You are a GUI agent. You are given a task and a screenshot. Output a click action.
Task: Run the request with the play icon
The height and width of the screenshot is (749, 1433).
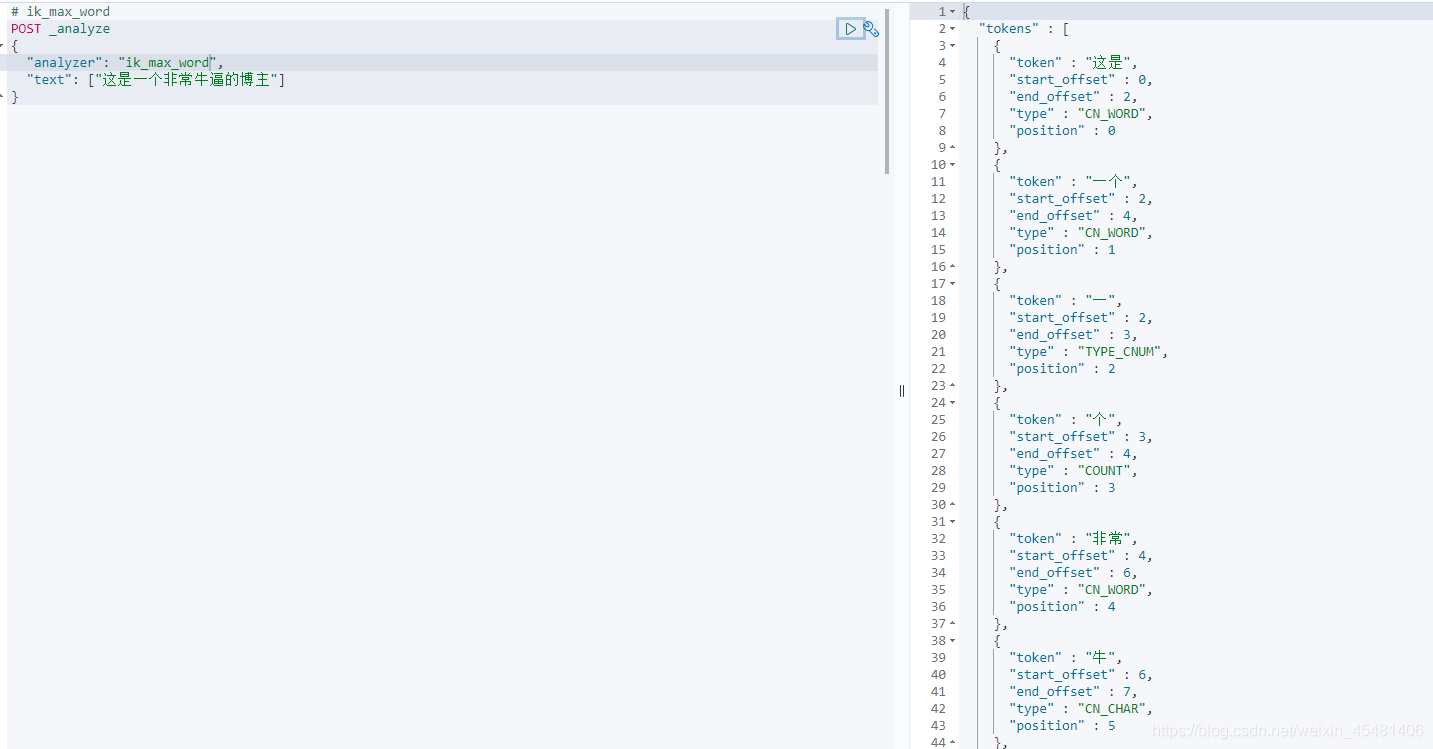click(850, 29)
